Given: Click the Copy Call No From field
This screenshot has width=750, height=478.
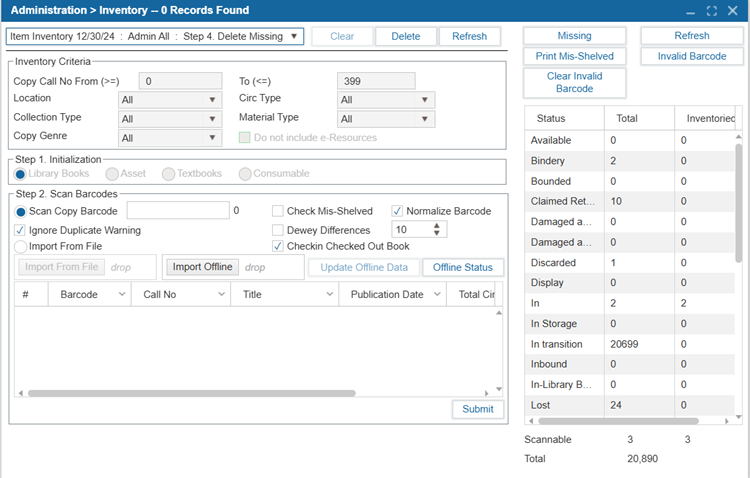Looking at the screenshot, I should point(180,81).
